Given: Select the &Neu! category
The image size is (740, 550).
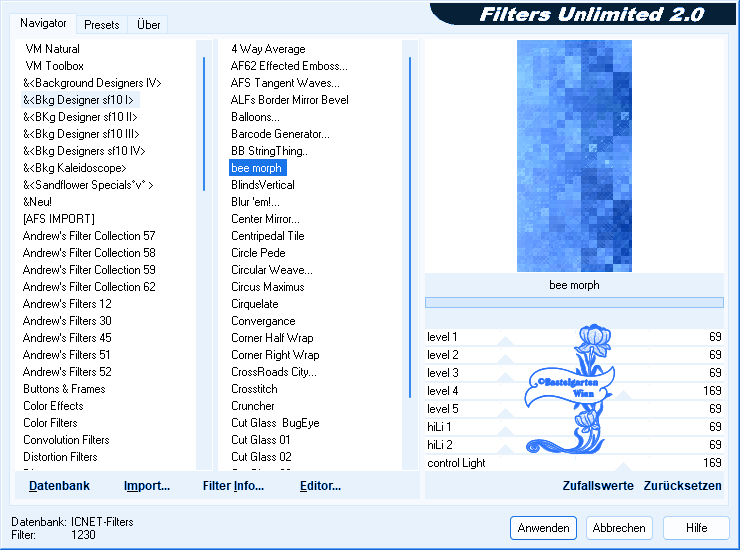Looking at the screenshot, I should pyautogui.click(x=37, y=202).
